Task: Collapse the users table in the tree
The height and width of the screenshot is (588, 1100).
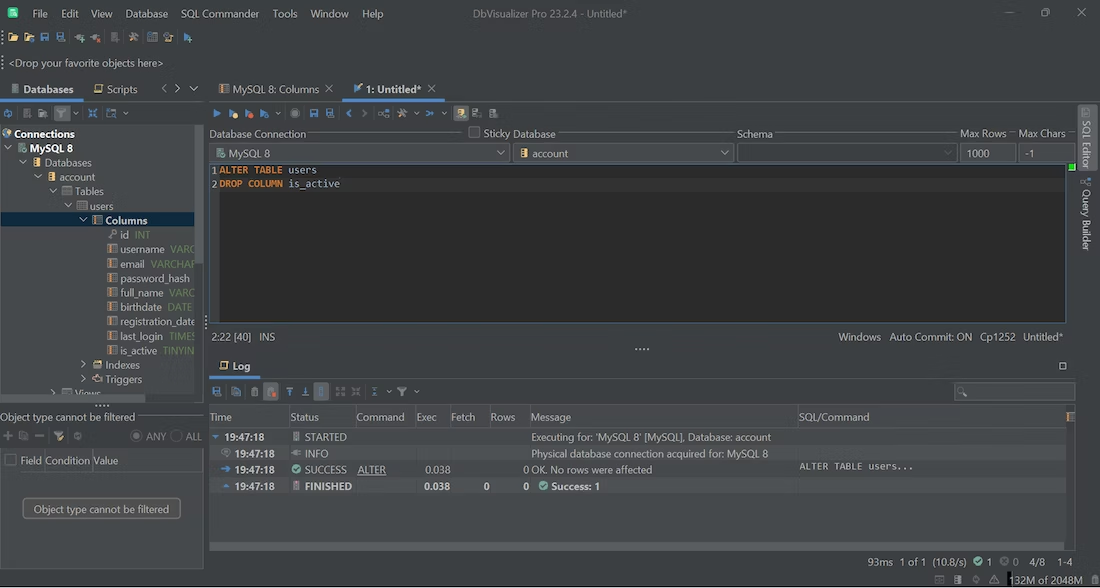Action: [x=68, y=205]
